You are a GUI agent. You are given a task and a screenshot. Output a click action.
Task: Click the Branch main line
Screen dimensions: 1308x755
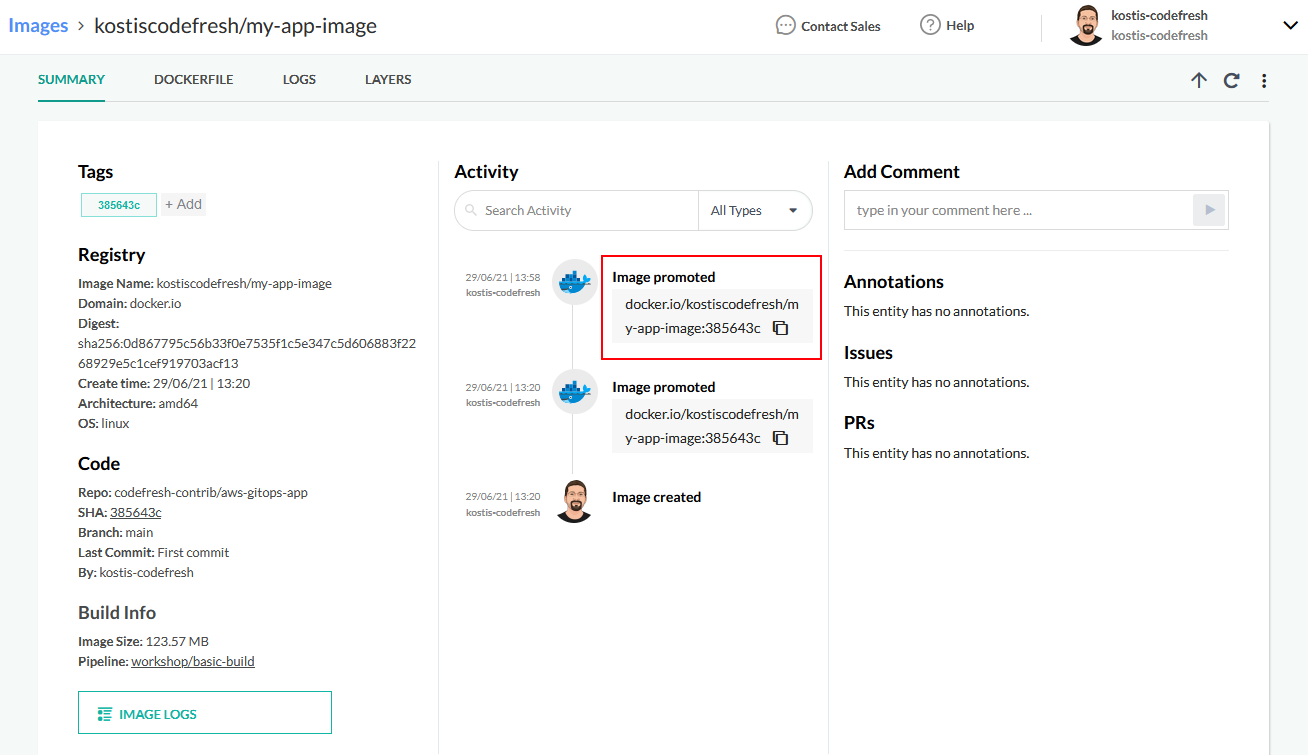click(116, 533)
